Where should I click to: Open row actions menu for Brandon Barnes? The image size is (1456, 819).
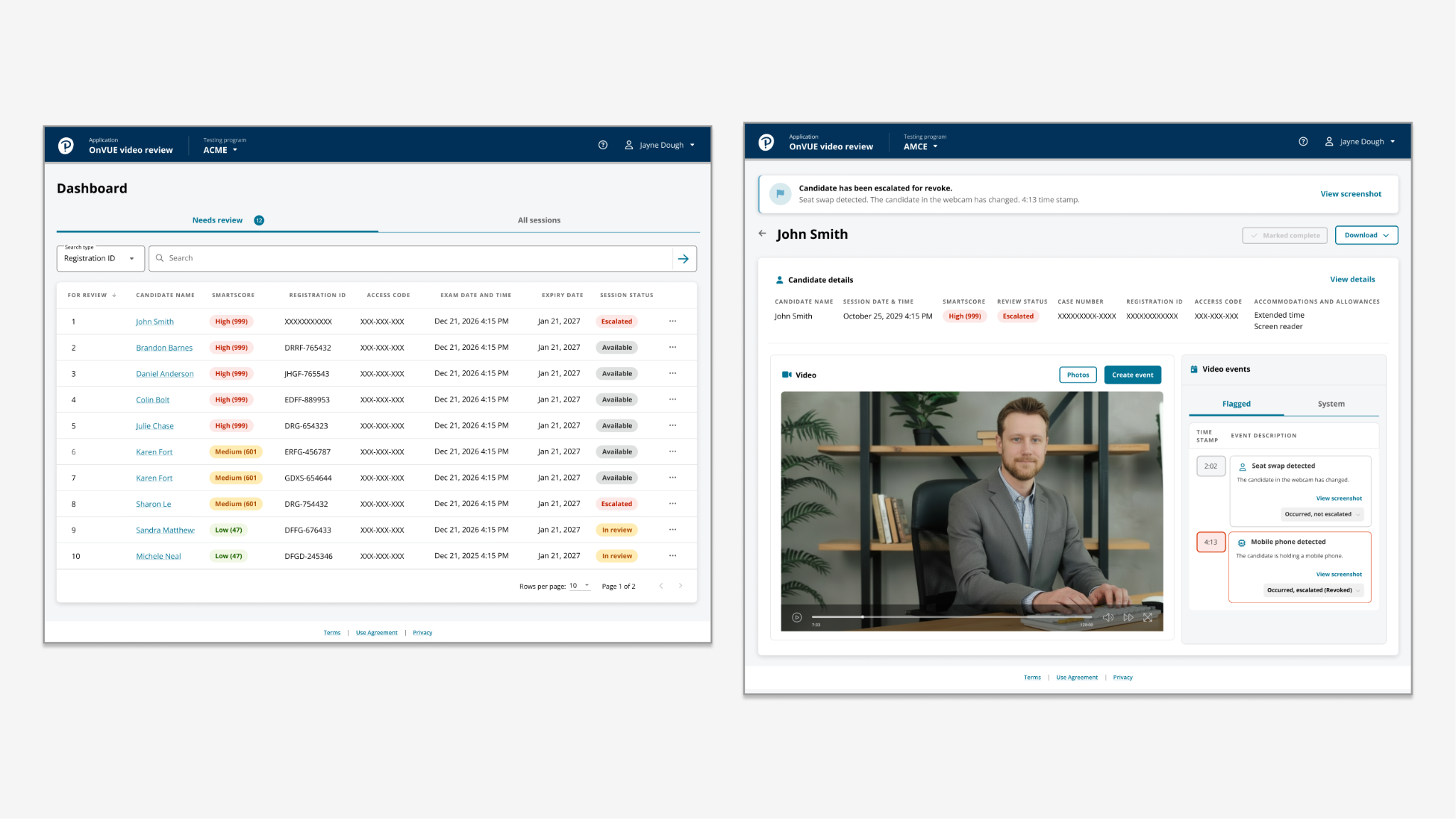click(x=673, y=348)
